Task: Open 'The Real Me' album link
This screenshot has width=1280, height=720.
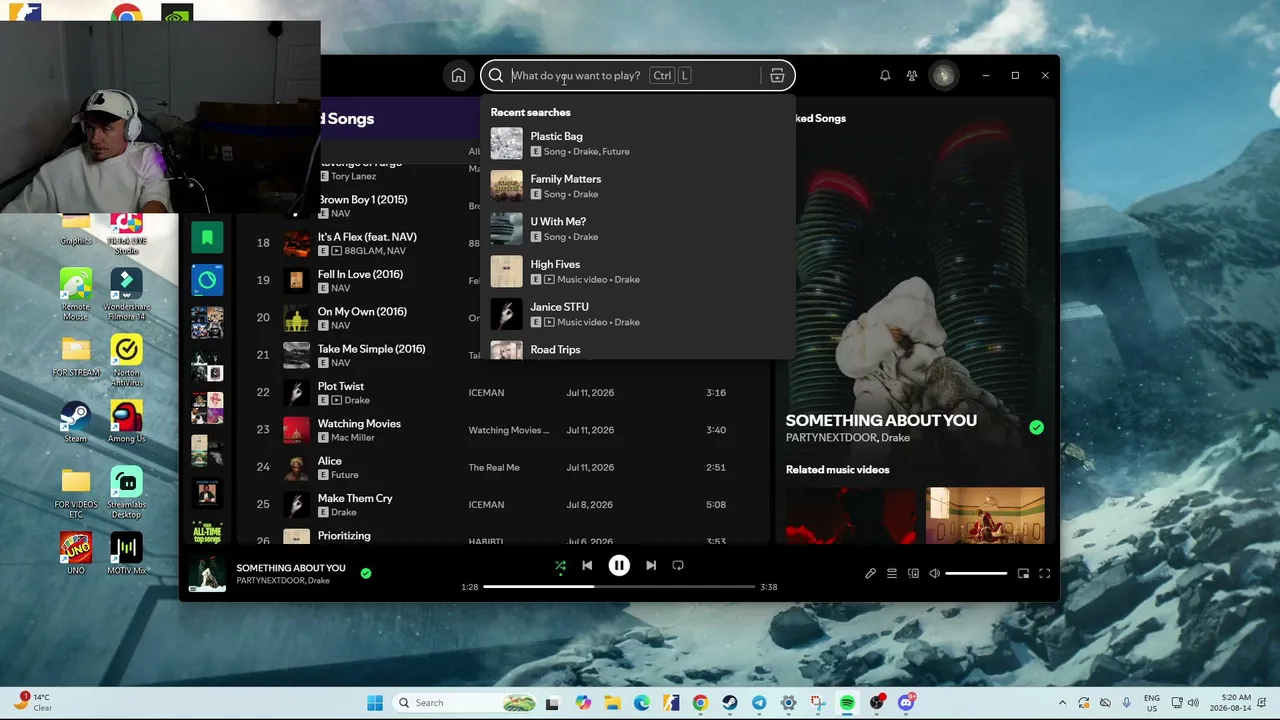Action: [x=494, y=468]
